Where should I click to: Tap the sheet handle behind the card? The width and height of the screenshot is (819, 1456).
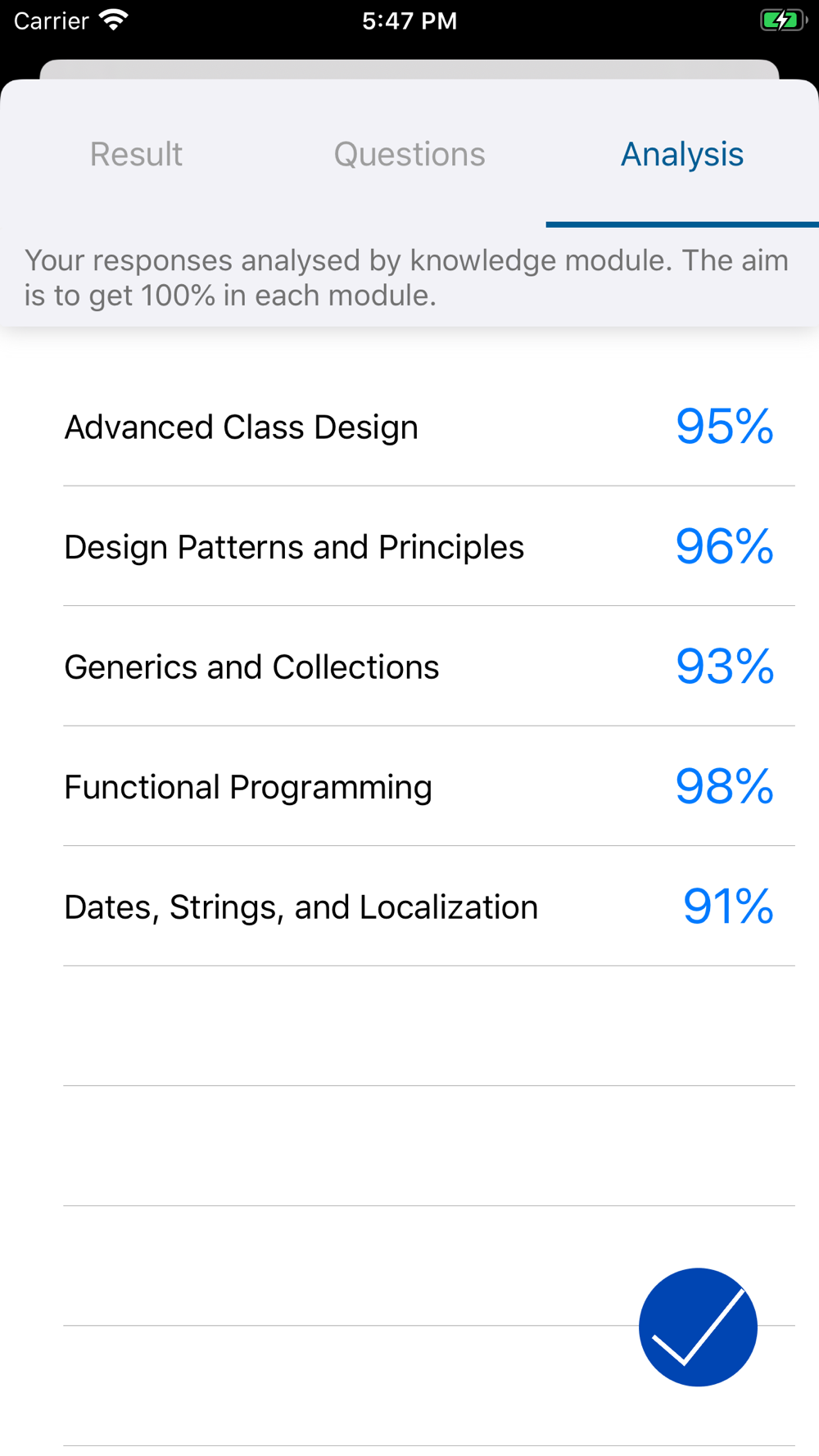click(409, 69)
